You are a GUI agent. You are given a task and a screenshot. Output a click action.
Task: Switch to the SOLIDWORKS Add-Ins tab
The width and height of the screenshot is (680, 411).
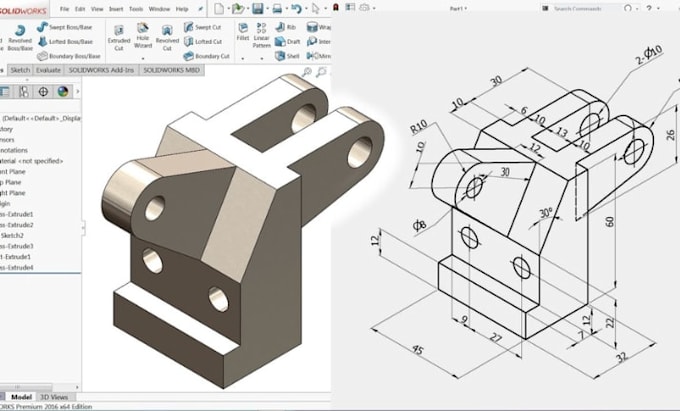[x=101, y=70]
